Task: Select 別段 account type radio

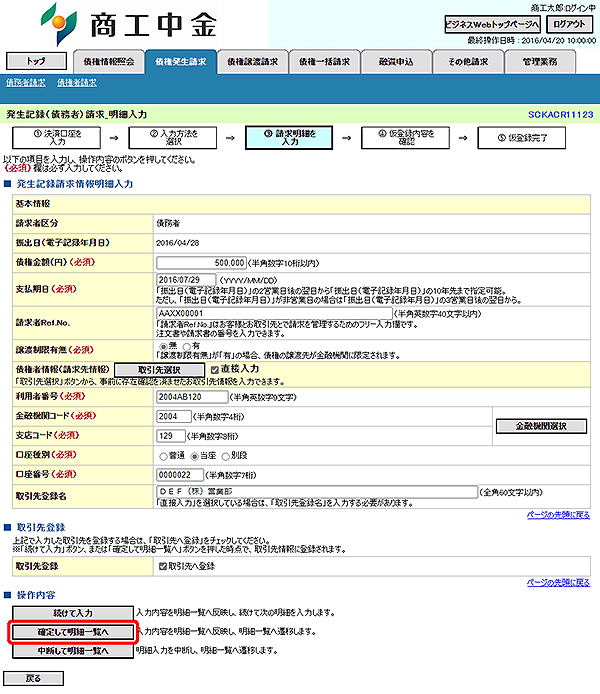Action: point(226,456)
